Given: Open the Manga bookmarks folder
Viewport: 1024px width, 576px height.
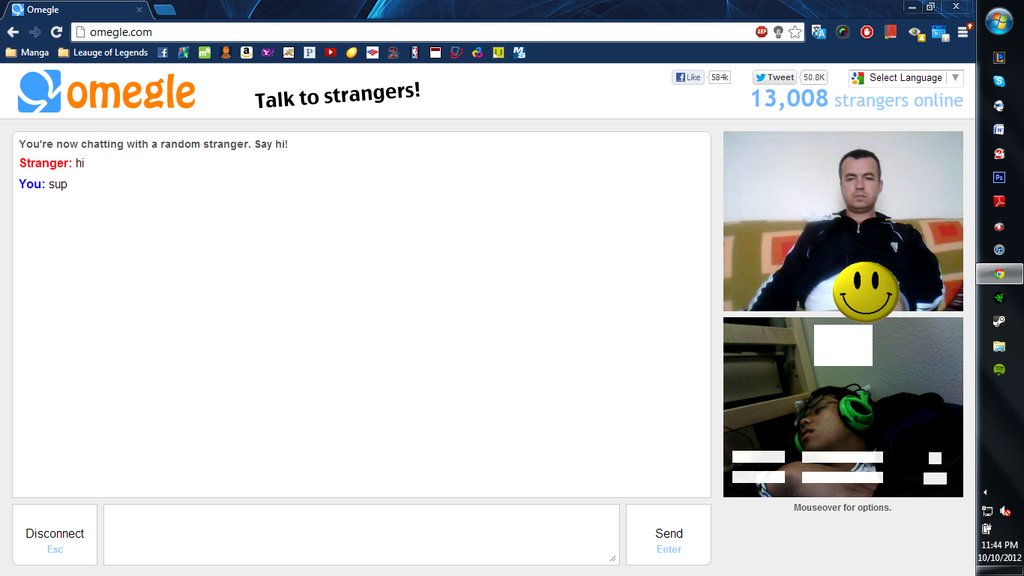Looking at the screenshot, I should pyautogui.click(x=27, y=52).
